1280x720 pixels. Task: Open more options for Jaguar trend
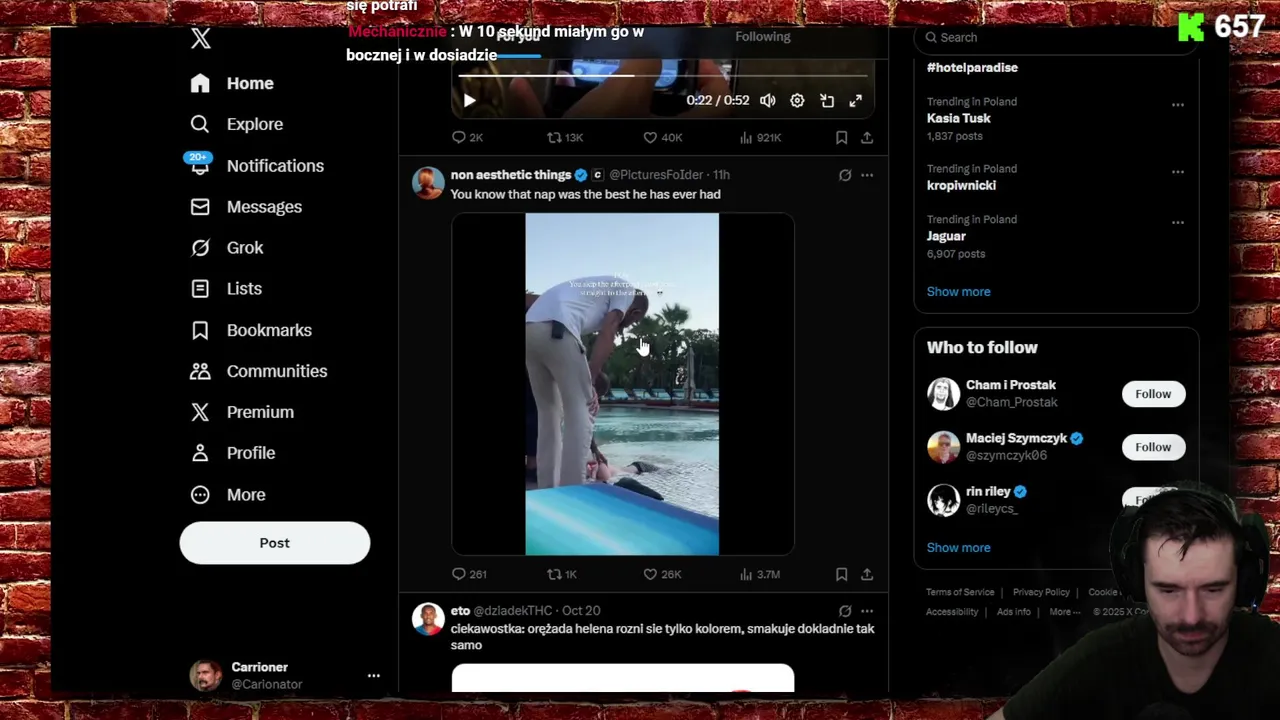1178,223
